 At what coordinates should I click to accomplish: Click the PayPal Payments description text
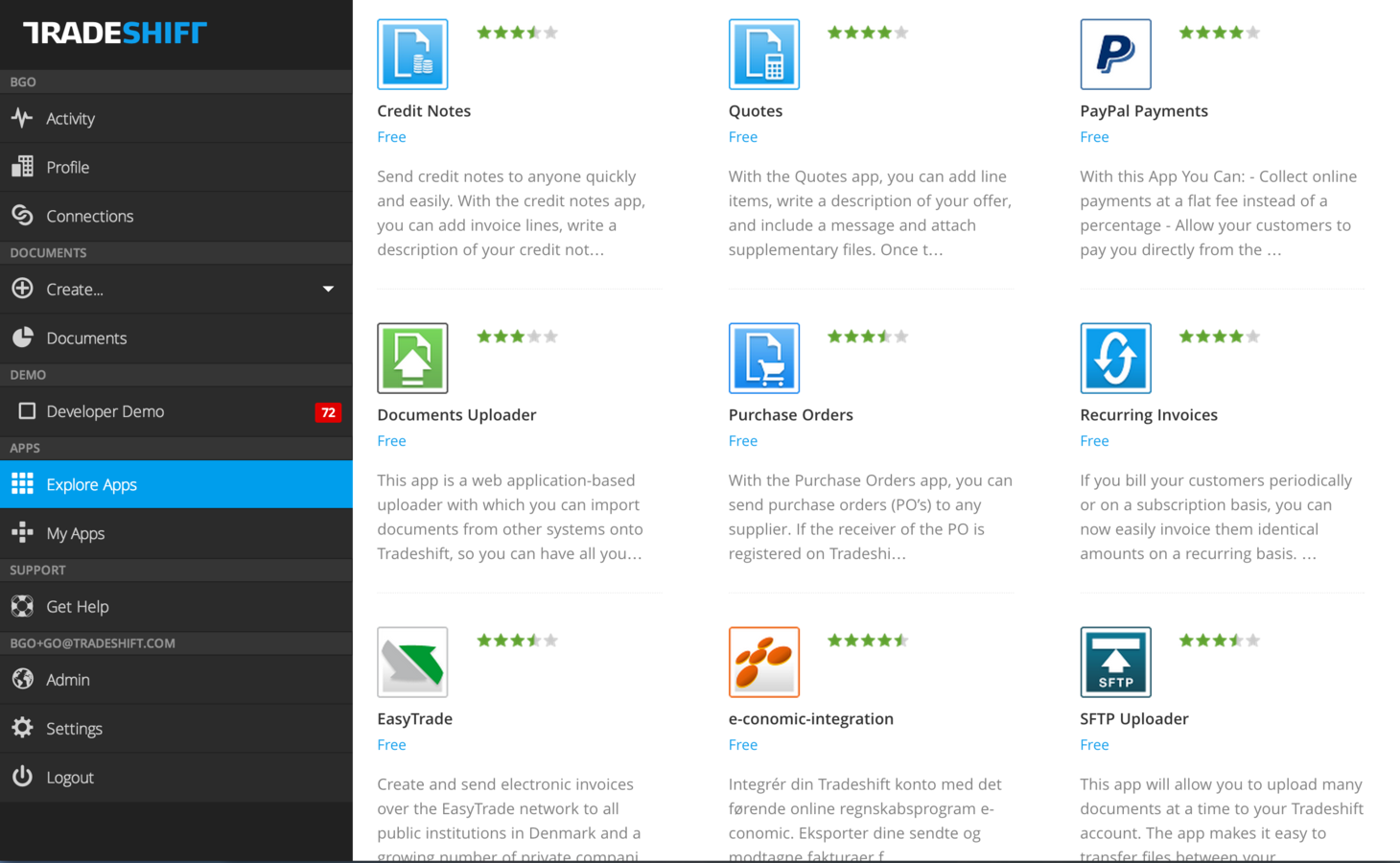[x=1219, y=213]
